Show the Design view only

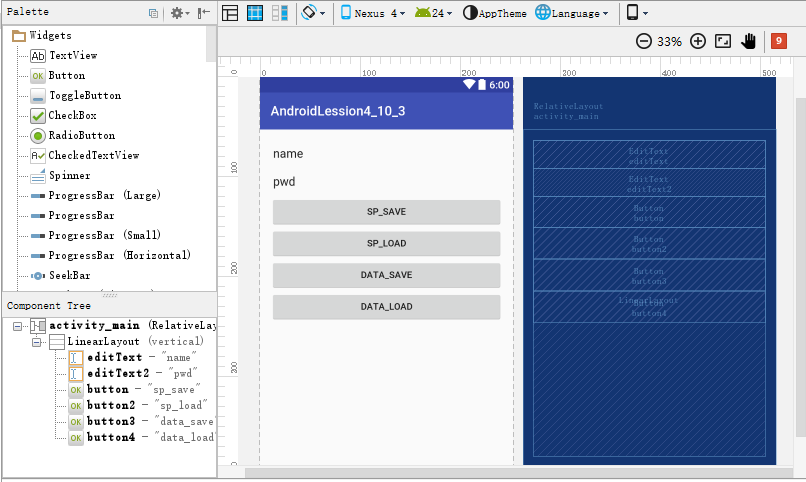point(230,13)
